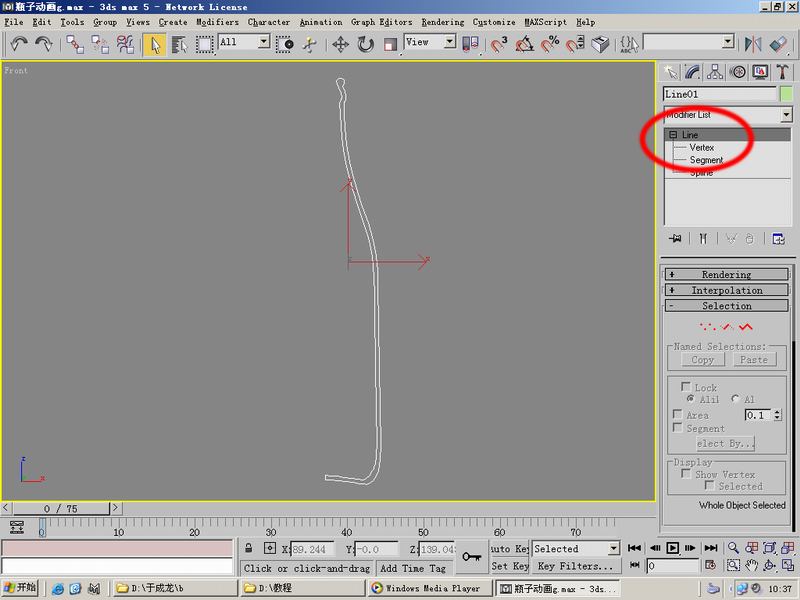Open the Modifier List dropdown
Screen dimensions: 800x600
tap(786, 115)
